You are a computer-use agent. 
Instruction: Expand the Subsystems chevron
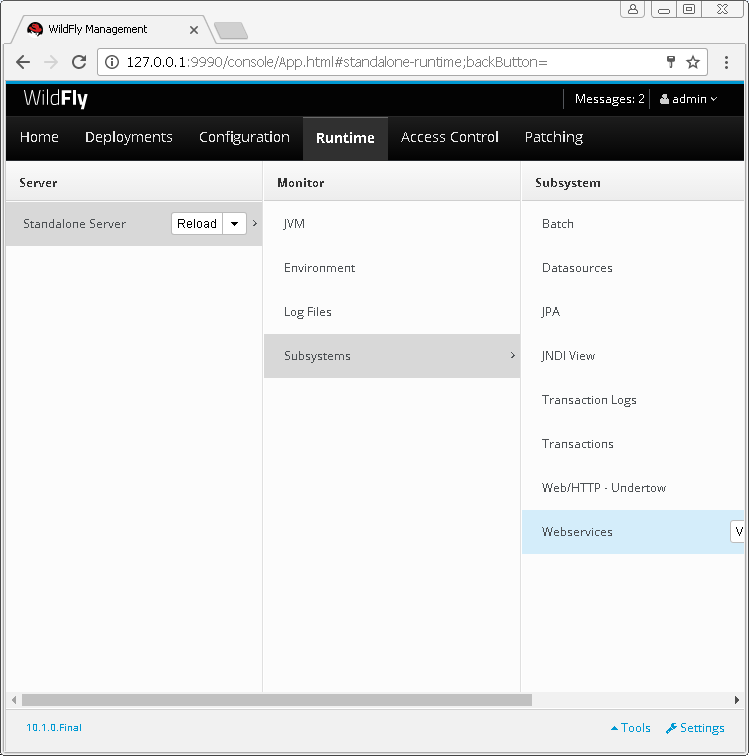(513, 355)
